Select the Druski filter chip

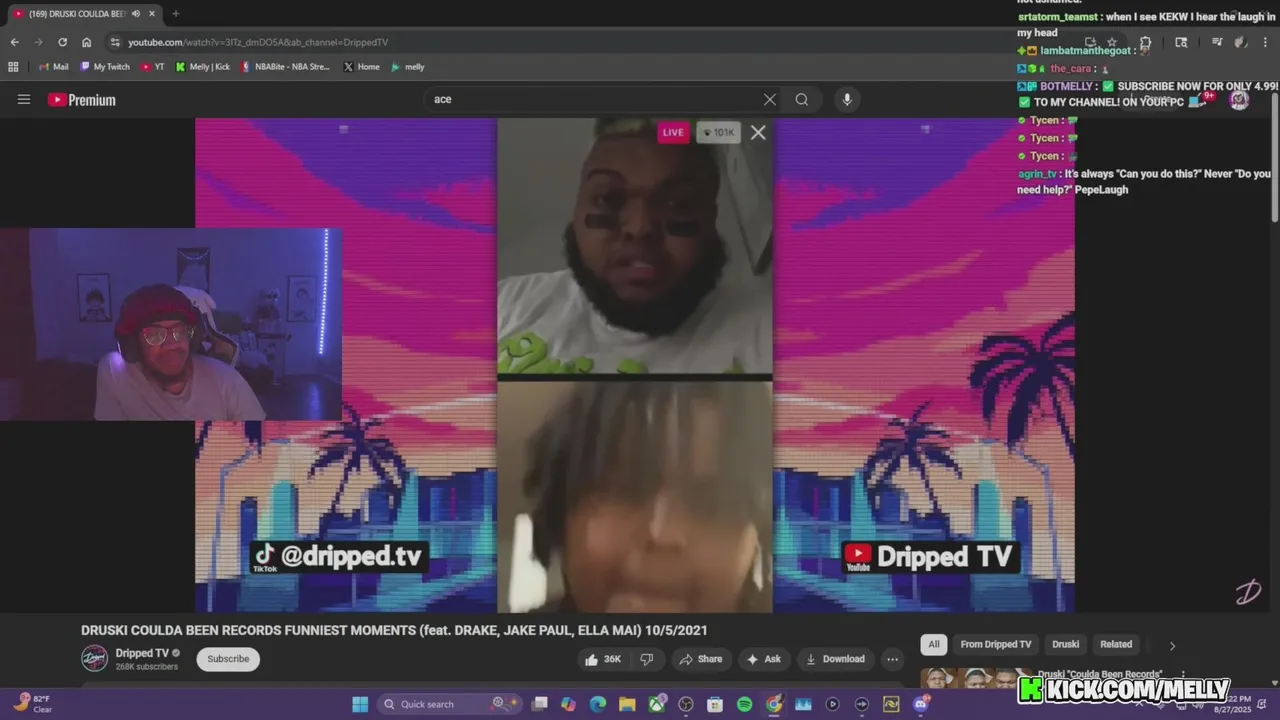click(1065, 644)
